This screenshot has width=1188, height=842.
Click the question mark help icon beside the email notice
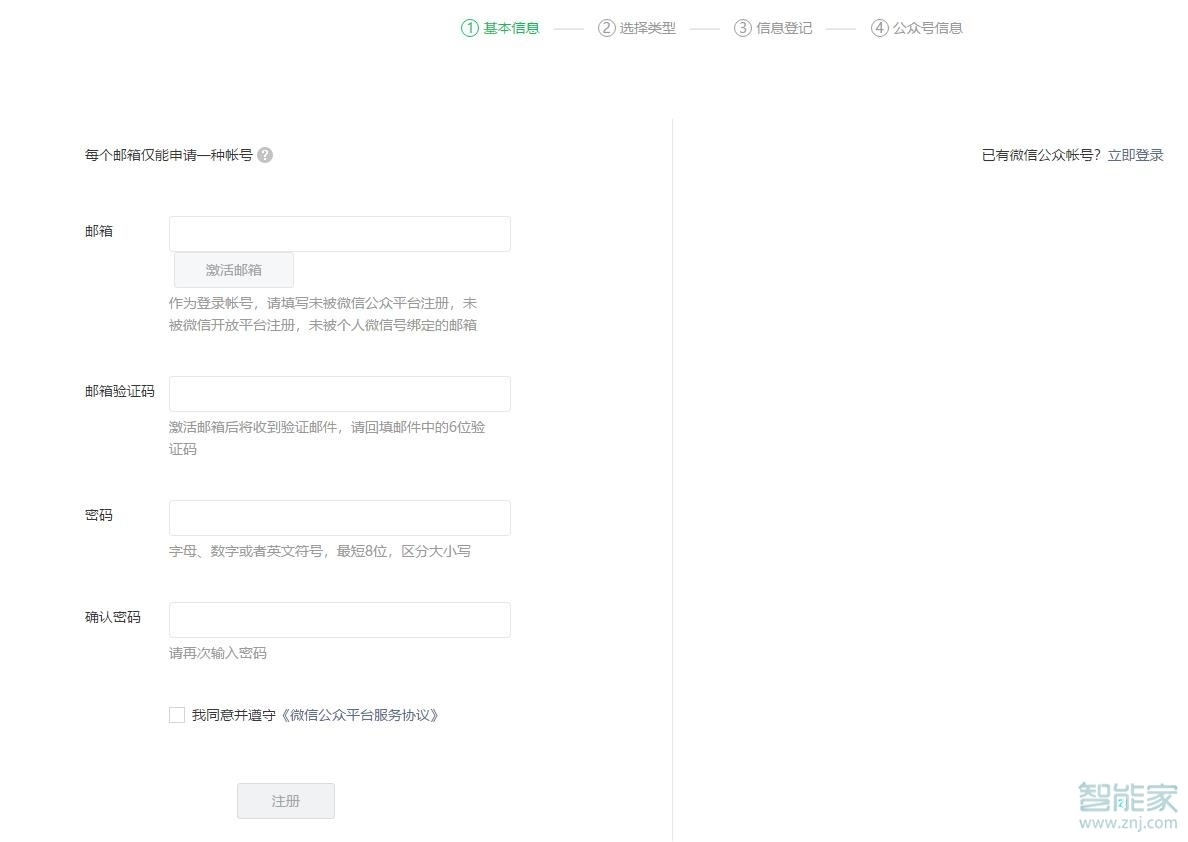(266, 155)
